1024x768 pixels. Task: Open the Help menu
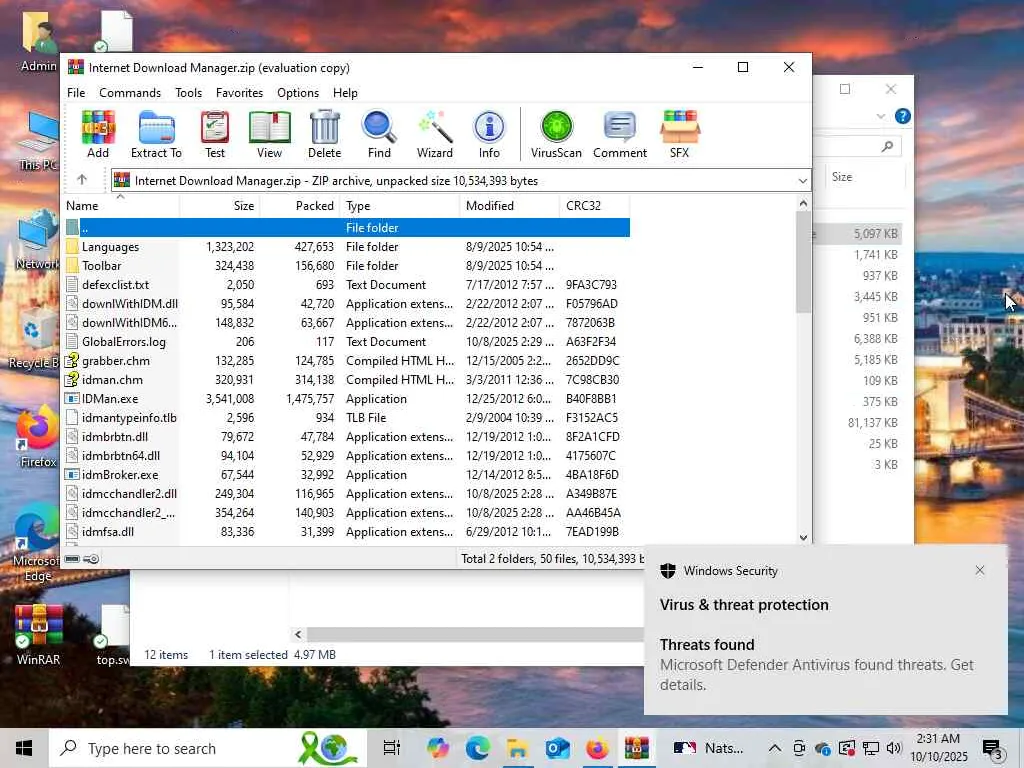pos(345,93)
